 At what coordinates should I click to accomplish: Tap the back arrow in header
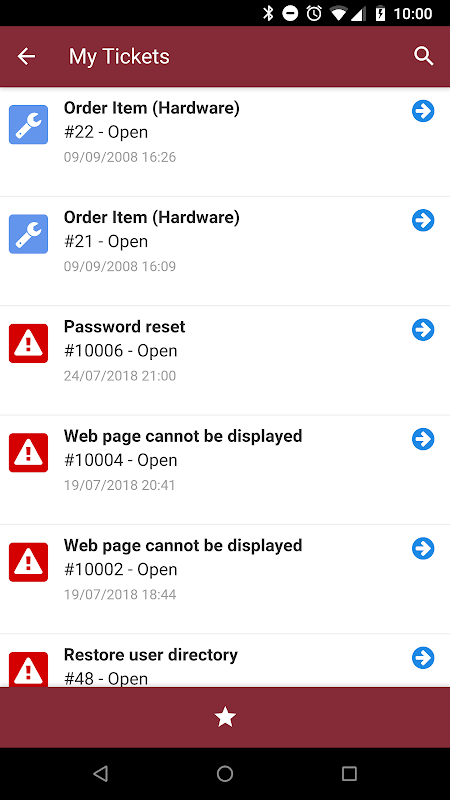[26, 56]
